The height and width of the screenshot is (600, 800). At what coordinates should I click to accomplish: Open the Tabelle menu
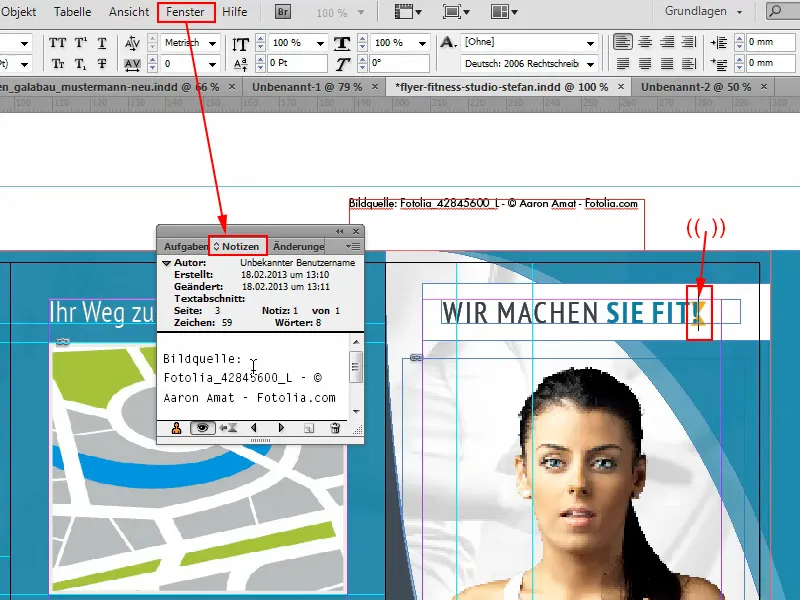tap(72, 12)
